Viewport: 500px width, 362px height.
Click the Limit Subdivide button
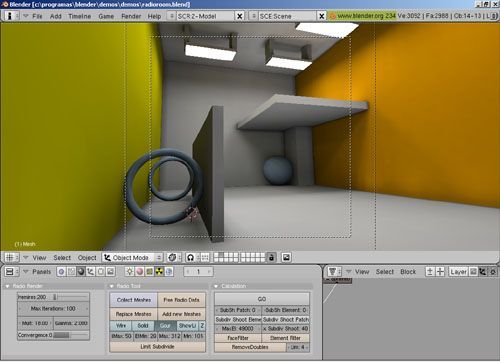[x=158, y=347]
